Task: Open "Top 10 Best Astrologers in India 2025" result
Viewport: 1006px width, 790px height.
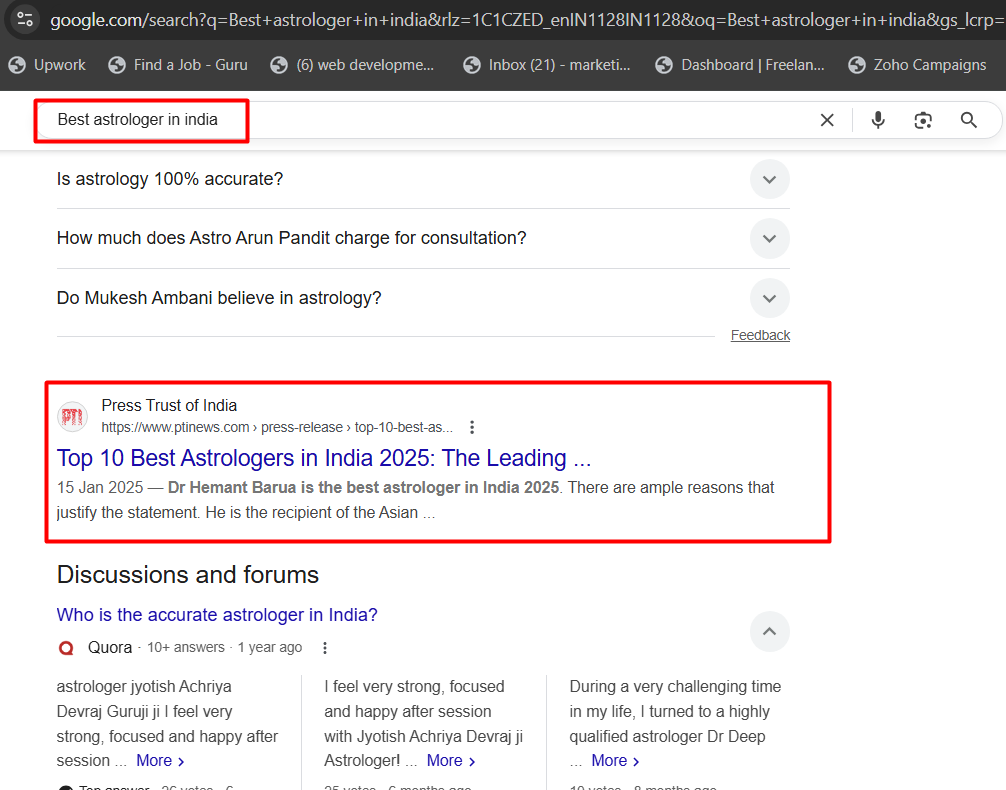Action: pyautogui.click(x=324, y=458)
